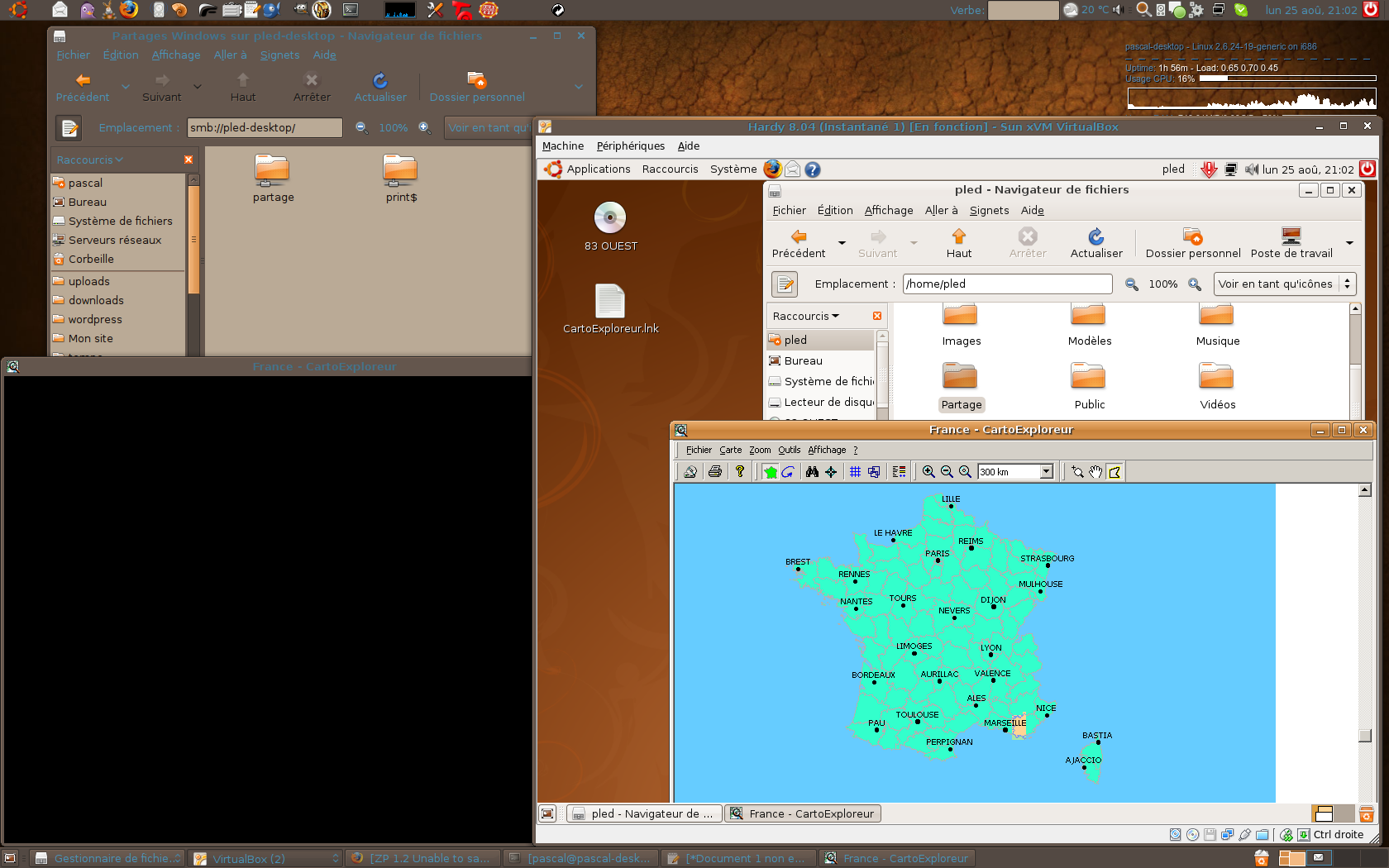
Task: Open Carte menu in CartoExploreur
Action: pos(731,450)
